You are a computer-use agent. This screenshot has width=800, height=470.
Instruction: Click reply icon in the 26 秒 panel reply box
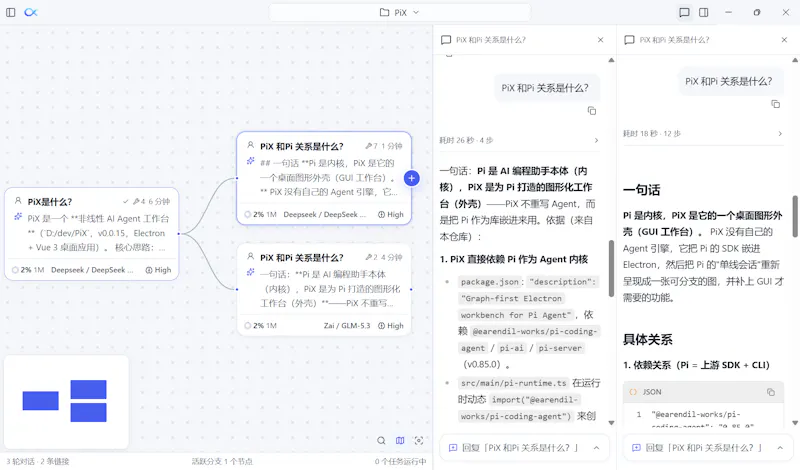[453, 448]
